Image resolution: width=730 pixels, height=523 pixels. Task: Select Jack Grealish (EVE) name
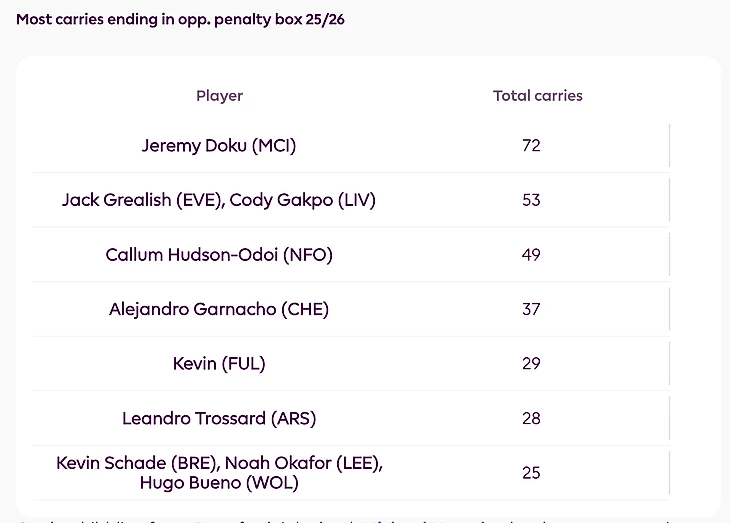click(142, 200)
